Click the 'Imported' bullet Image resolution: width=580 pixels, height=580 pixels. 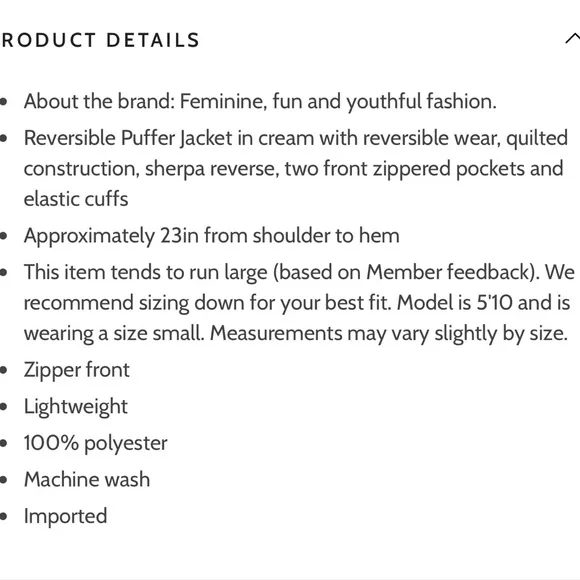65,516
